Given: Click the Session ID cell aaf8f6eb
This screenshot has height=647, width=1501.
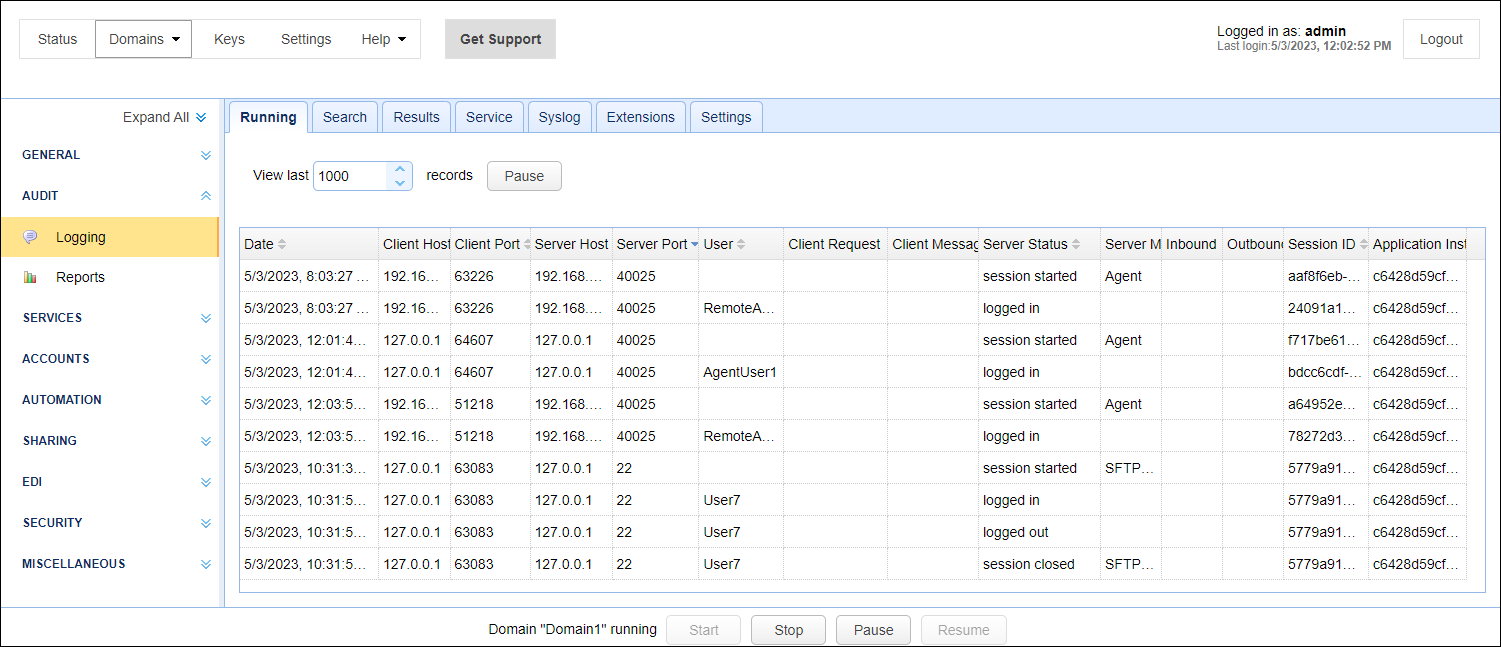Looking at the screenshot, I should pyautogui.click(x=1325, y=276).
